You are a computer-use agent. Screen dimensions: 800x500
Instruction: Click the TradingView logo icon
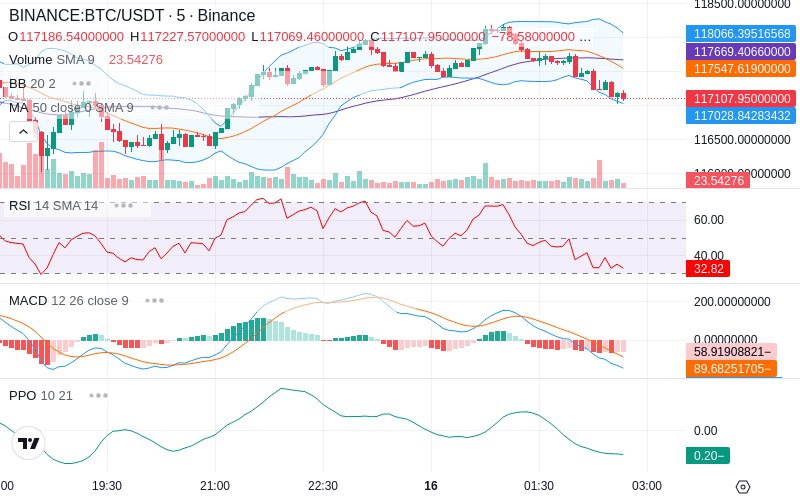tap(29, 443)
